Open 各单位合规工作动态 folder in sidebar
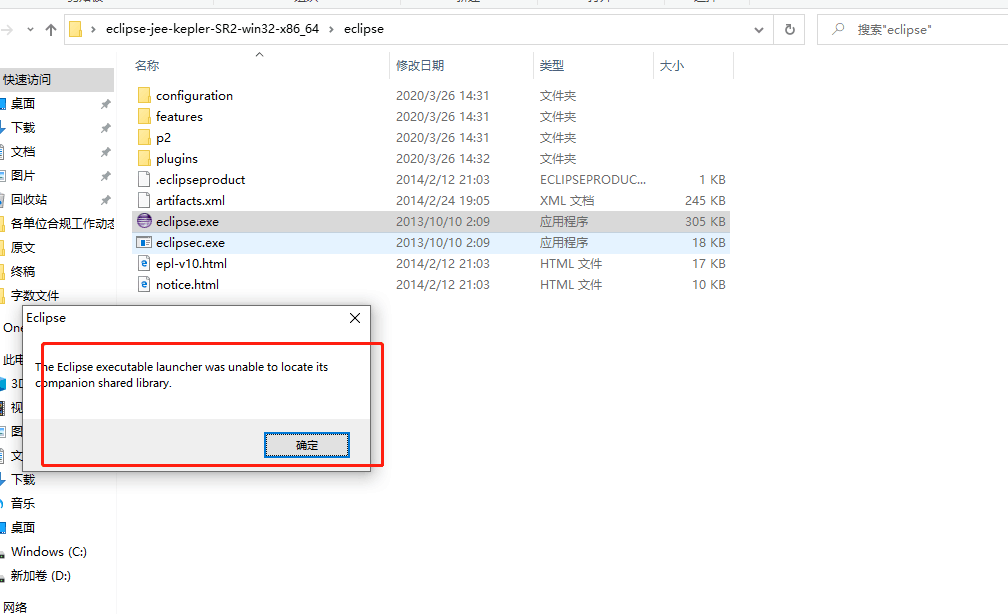The image size is (1008, 614). tap(62, 224)
